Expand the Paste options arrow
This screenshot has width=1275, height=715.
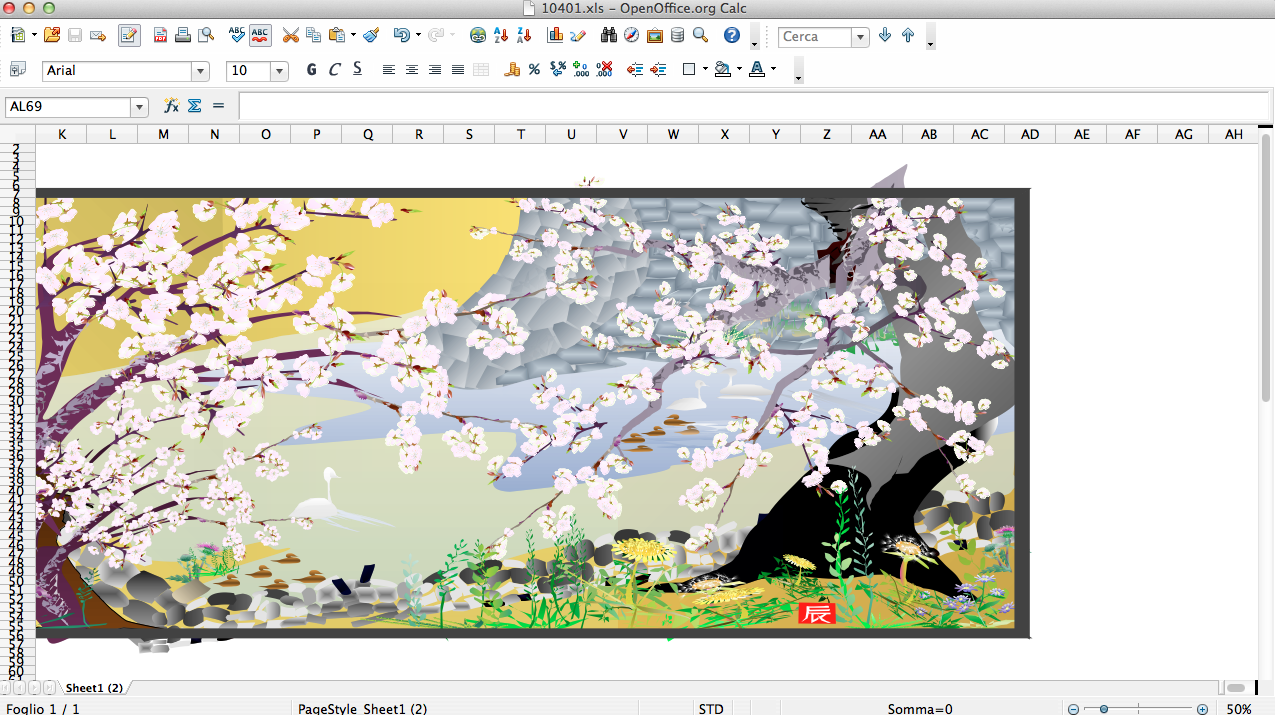354,36
